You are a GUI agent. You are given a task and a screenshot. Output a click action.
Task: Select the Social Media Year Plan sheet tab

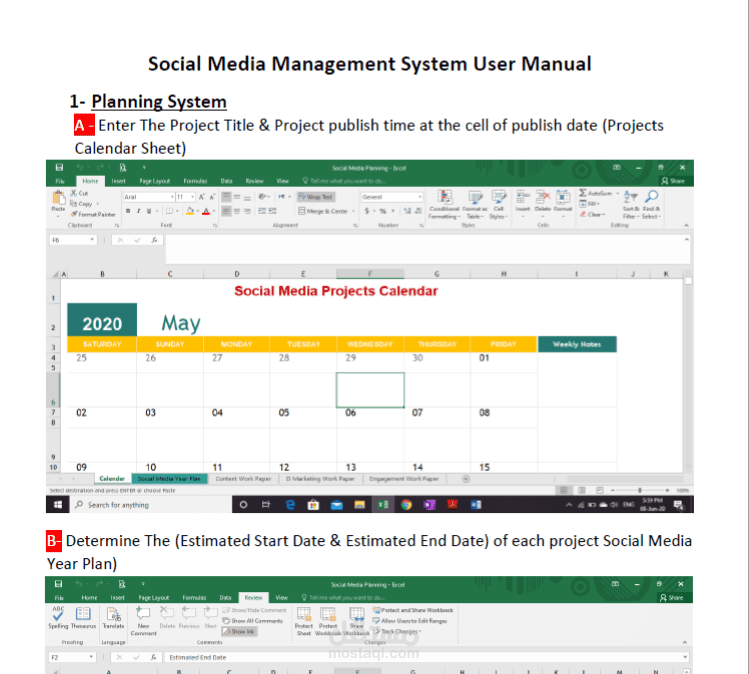tap(169, 479)
